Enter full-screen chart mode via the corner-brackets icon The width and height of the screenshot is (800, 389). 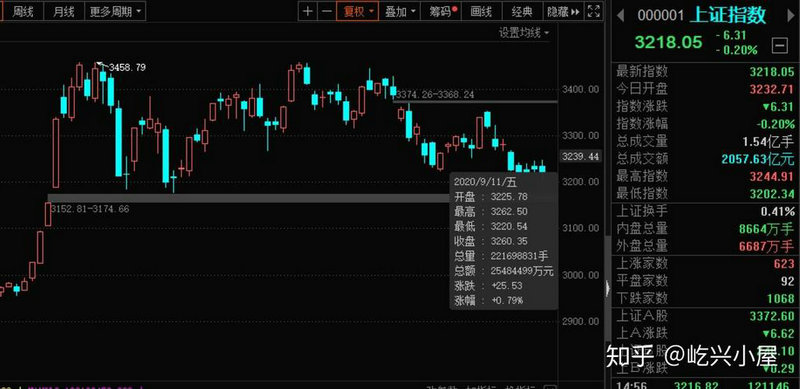coord(593,11)
